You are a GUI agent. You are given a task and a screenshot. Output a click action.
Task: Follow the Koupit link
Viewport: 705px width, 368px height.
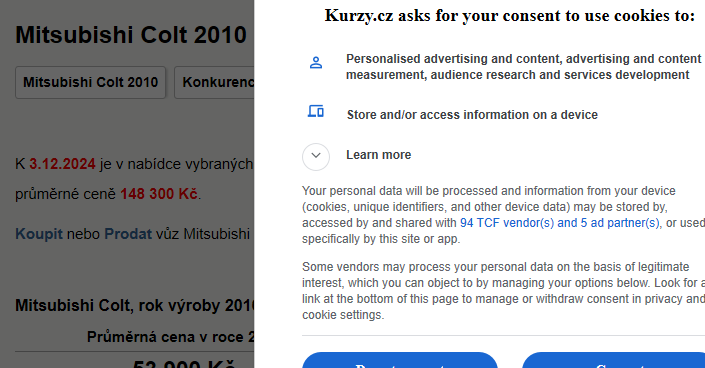point(39,234)
